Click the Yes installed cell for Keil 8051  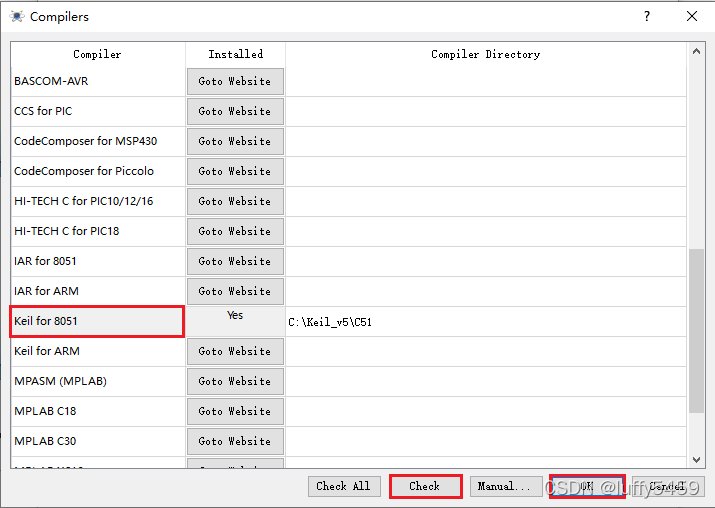235,321
